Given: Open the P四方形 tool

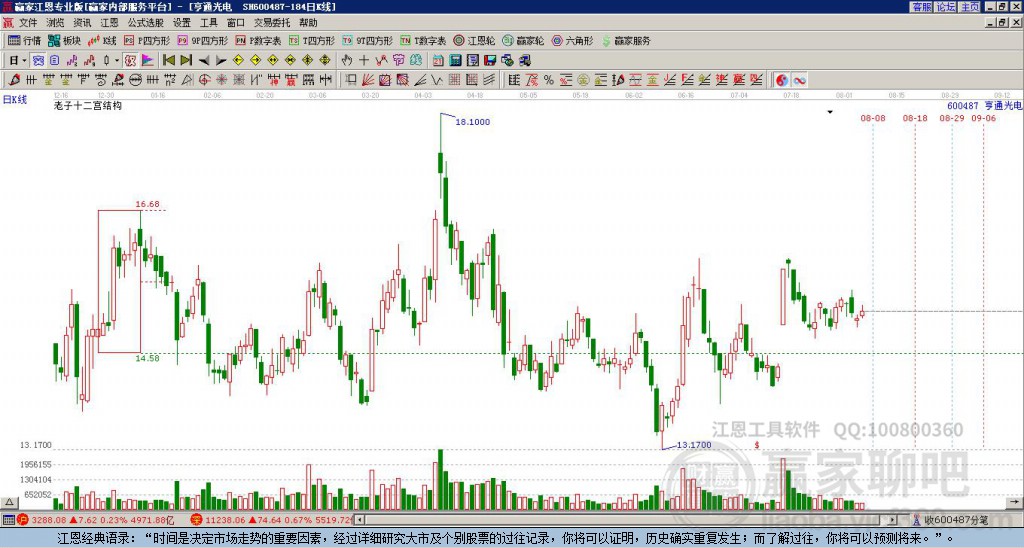Looking at the screenshot, I should 147,40.
